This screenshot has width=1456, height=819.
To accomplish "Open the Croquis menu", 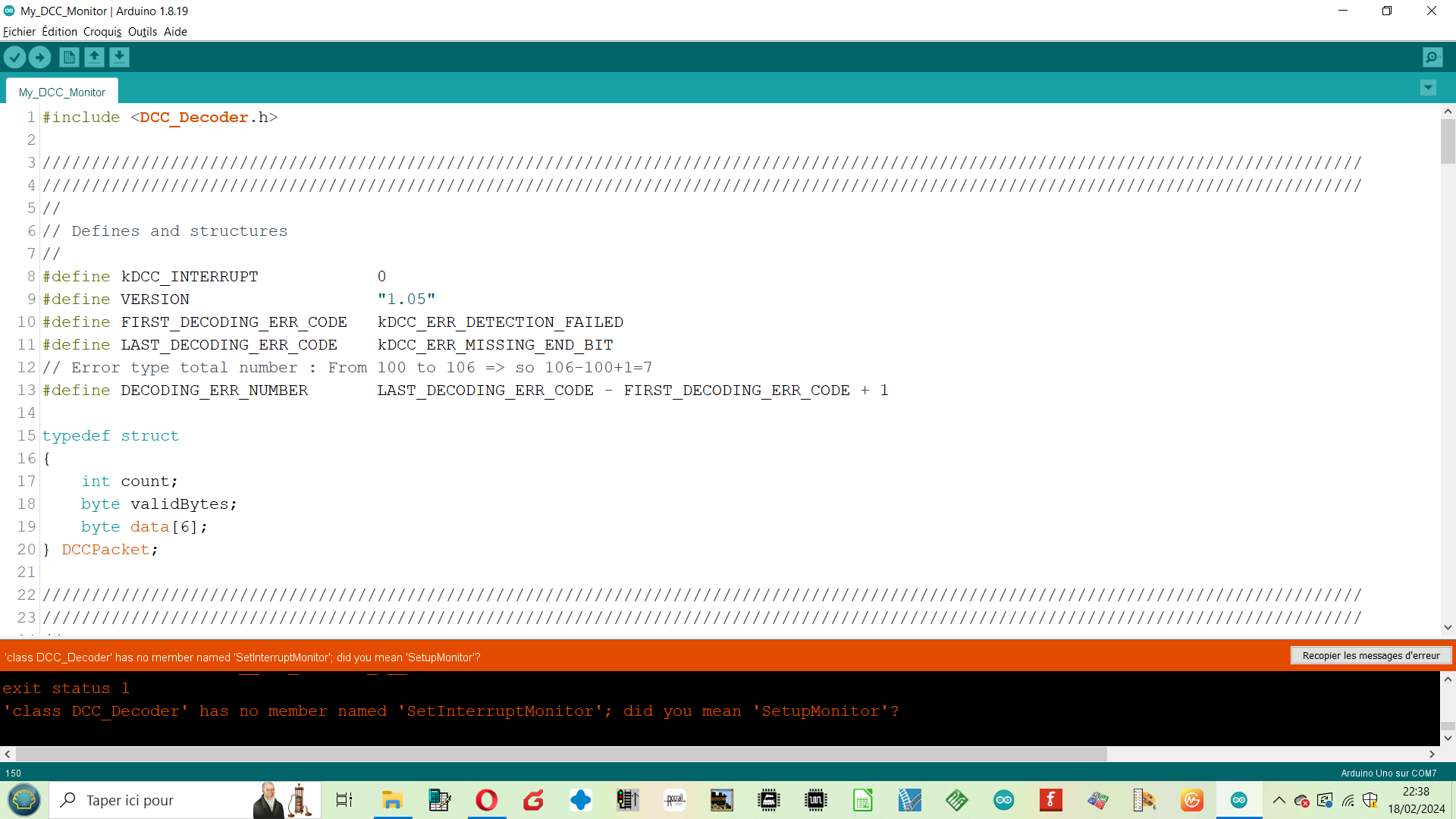I will point(102,32).
